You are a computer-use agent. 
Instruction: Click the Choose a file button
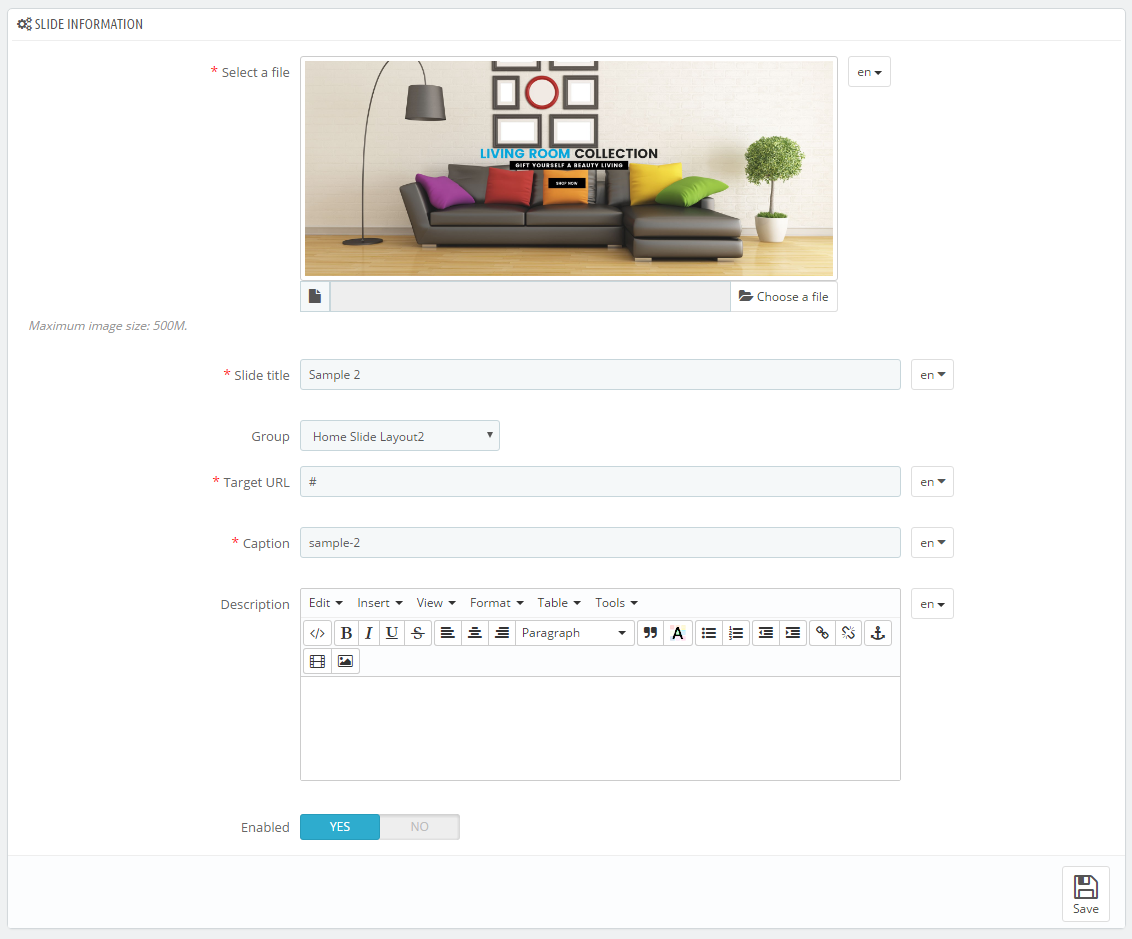pos(784,297)
